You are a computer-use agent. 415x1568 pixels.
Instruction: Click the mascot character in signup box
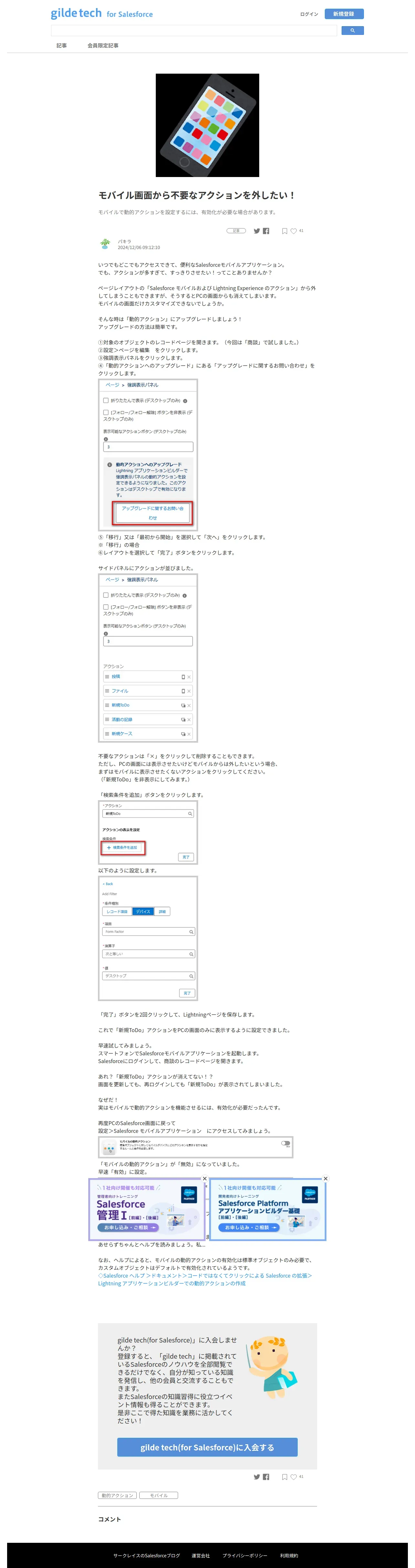point(272,1368)
